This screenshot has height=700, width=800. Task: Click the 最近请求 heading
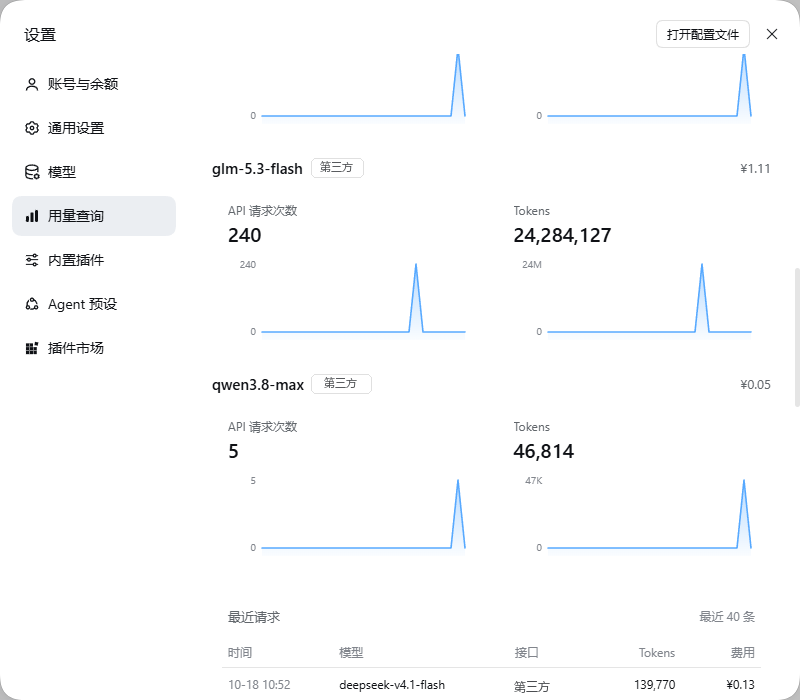click(254, 617)
